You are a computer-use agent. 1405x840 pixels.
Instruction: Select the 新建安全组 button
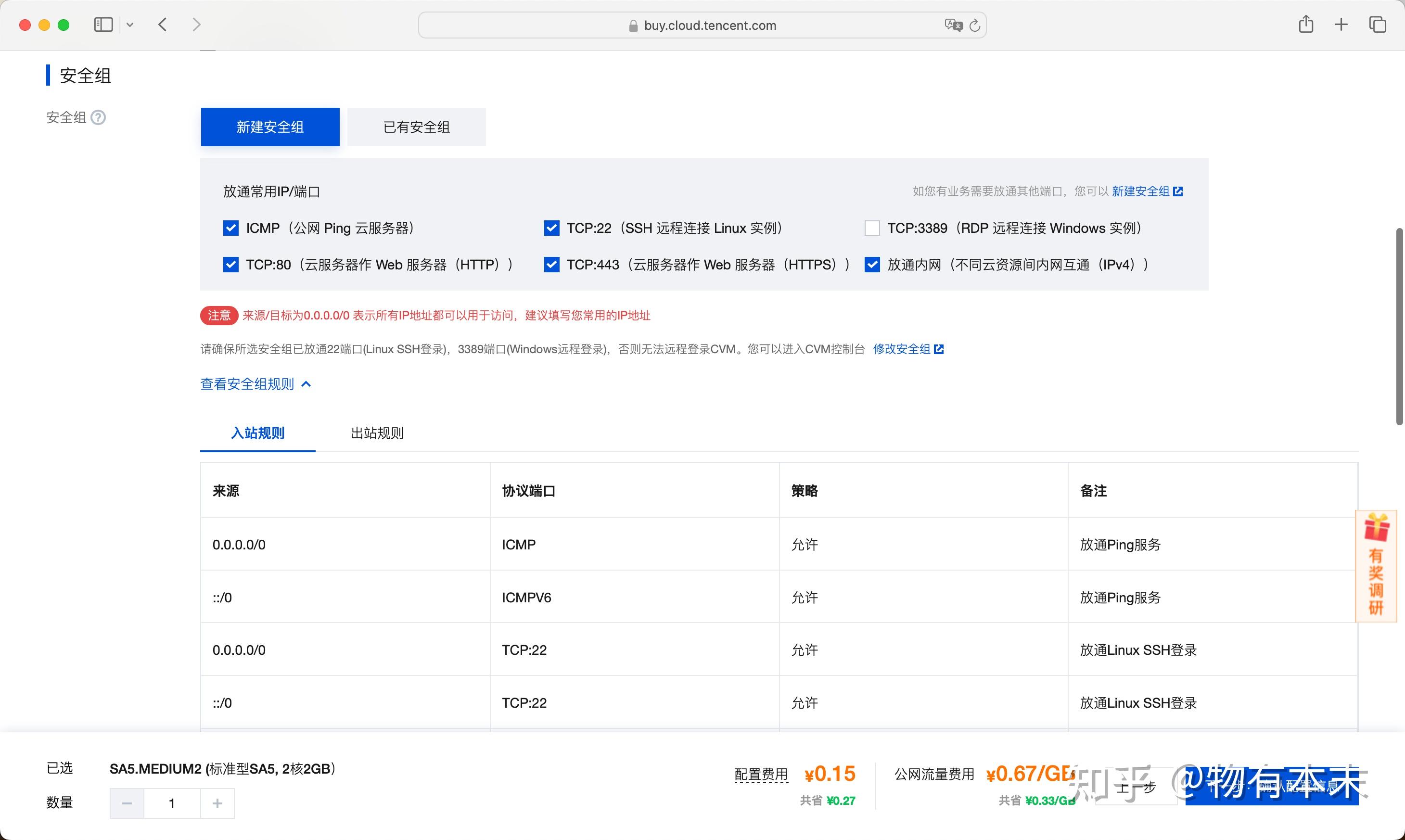270,127
